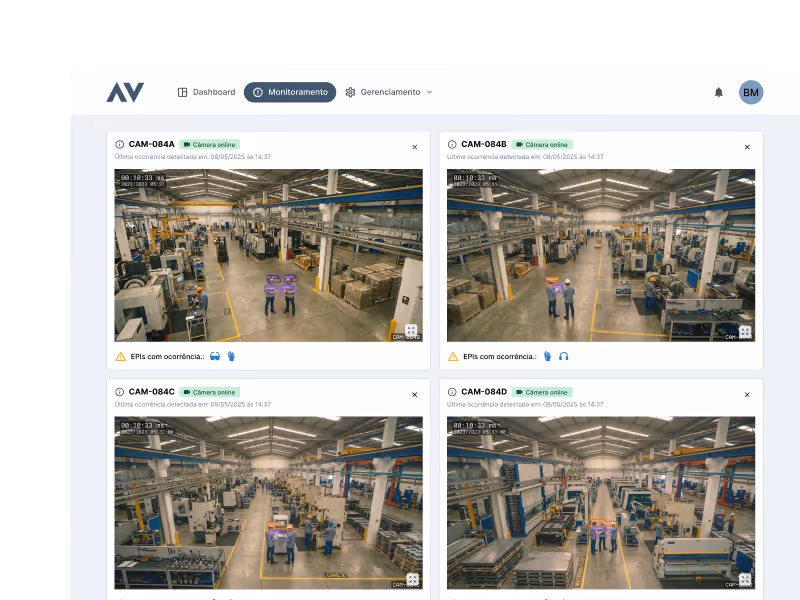
Task: Toggle the Câmera online badge on CAM-084D
Action: (542, 392)
